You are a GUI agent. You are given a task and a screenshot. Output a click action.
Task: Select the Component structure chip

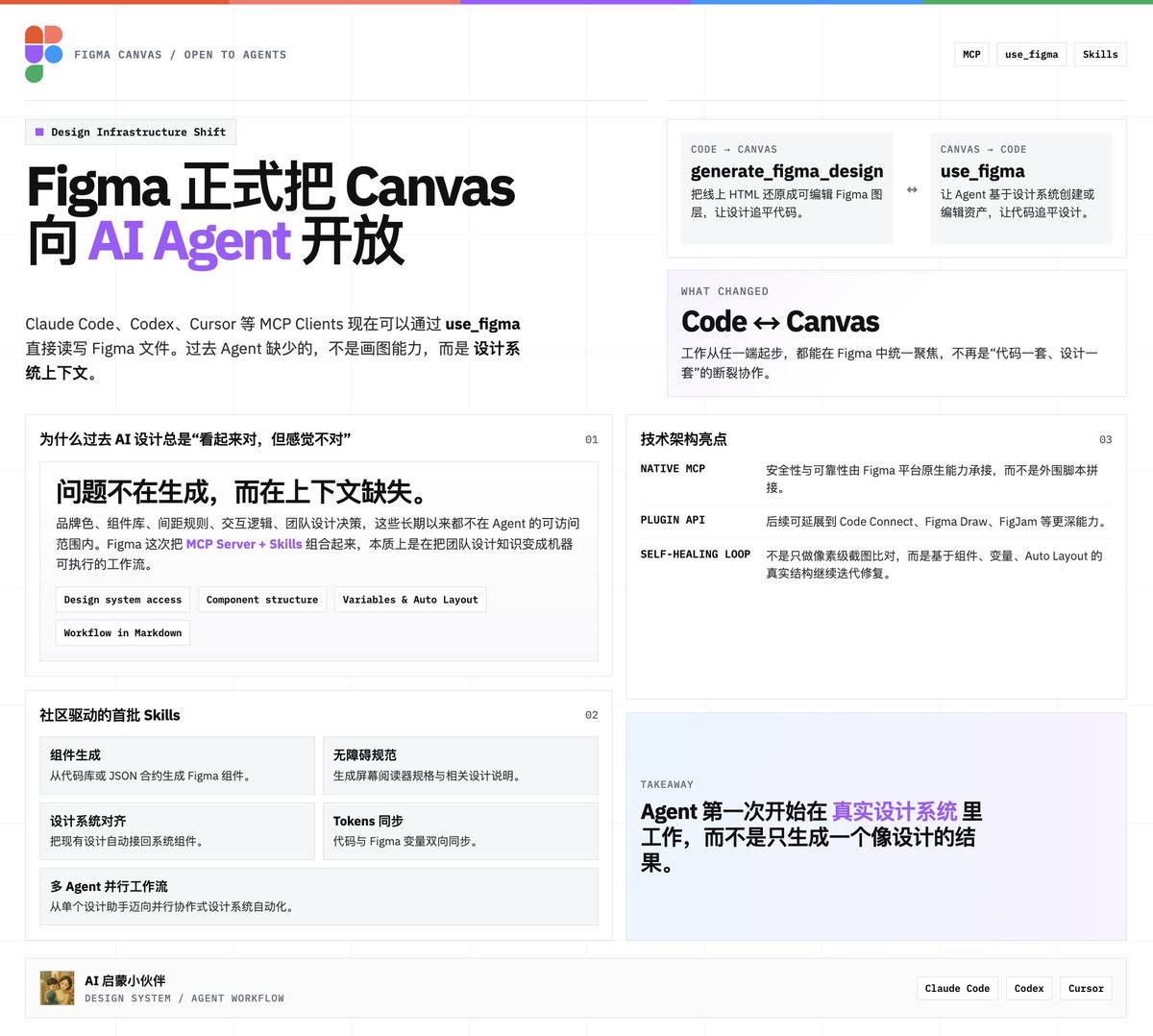click(261, 599)
